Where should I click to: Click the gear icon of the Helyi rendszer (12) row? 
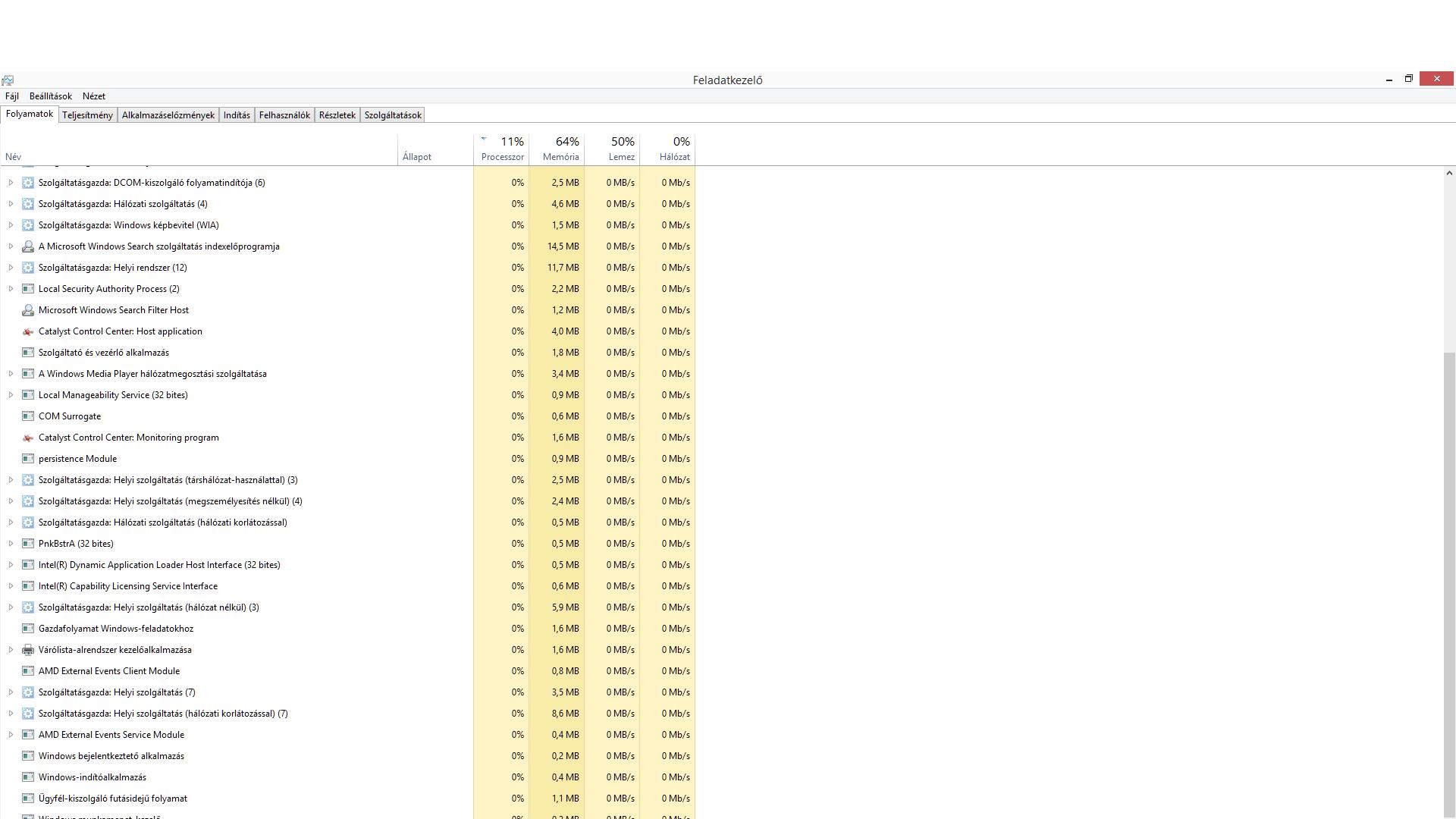28,268
